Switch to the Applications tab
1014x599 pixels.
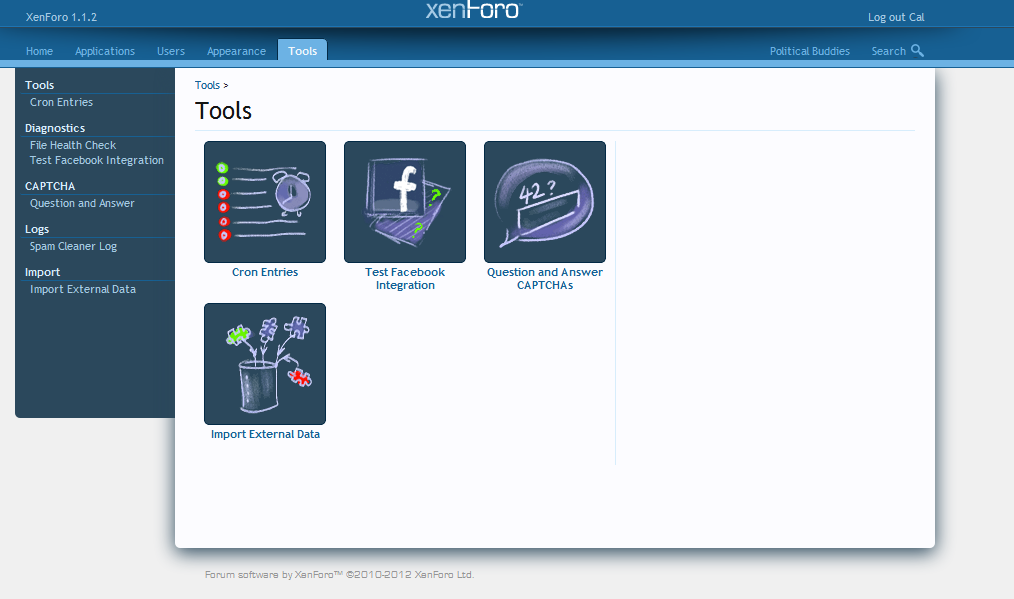[x=105, y=51]
